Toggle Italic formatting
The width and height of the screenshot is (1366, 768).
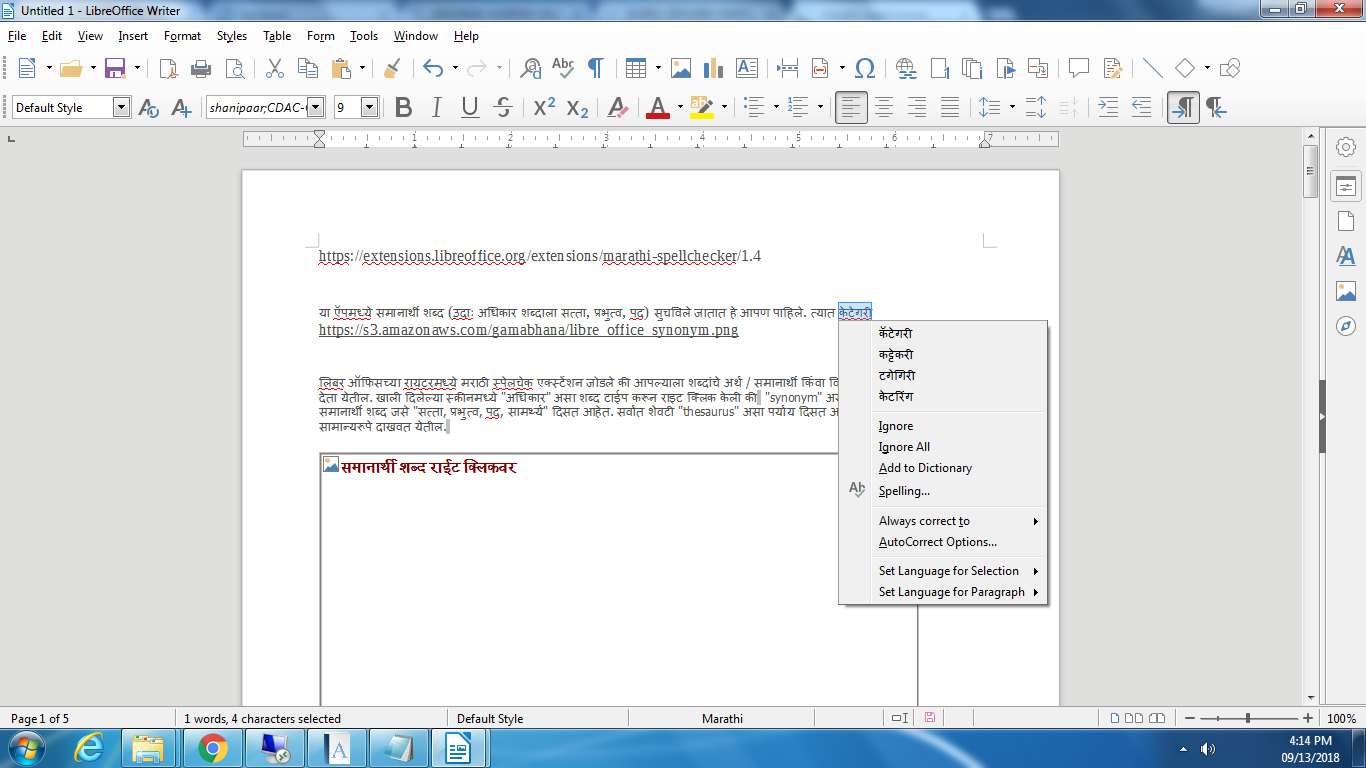click(436, 107)
